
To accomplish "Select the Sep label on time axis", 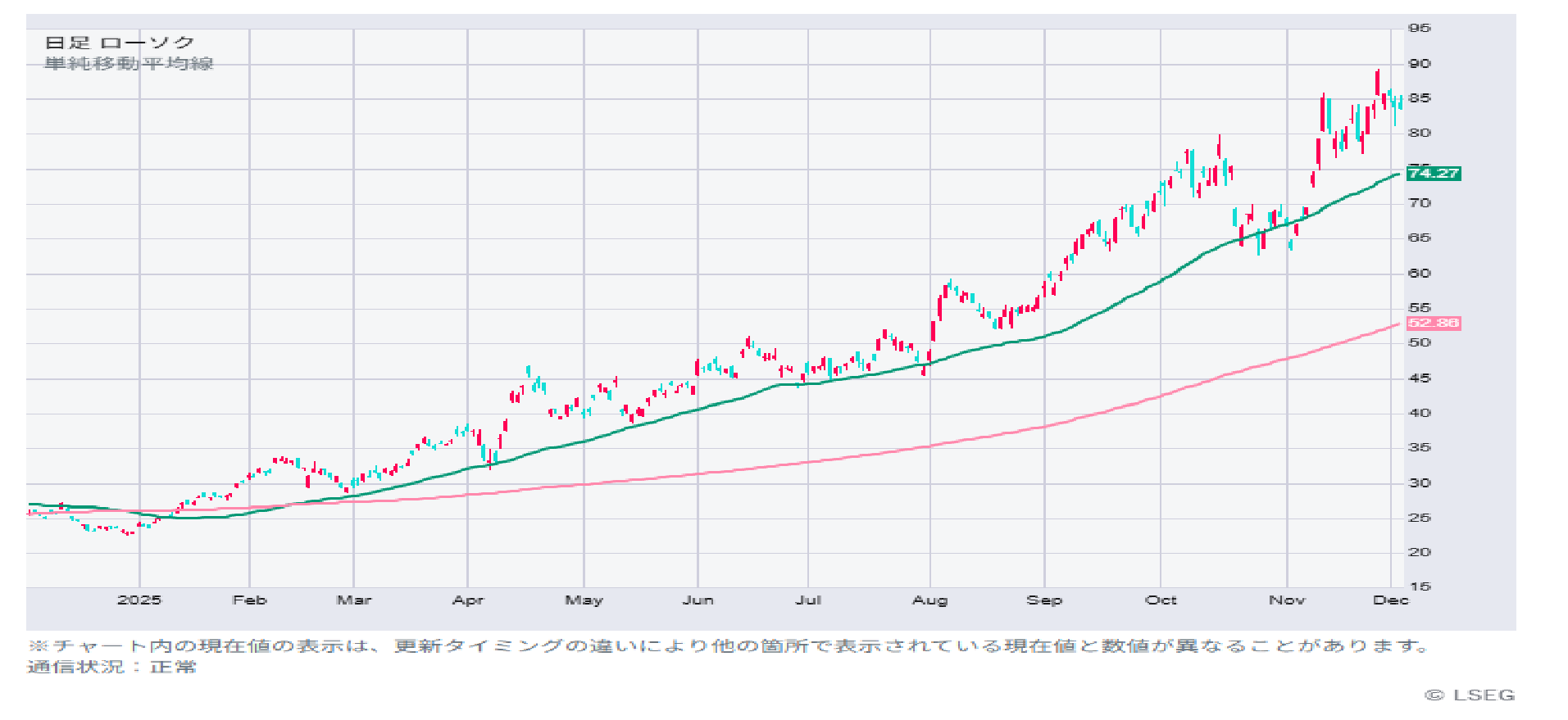I will click(x=1044, y=600).
